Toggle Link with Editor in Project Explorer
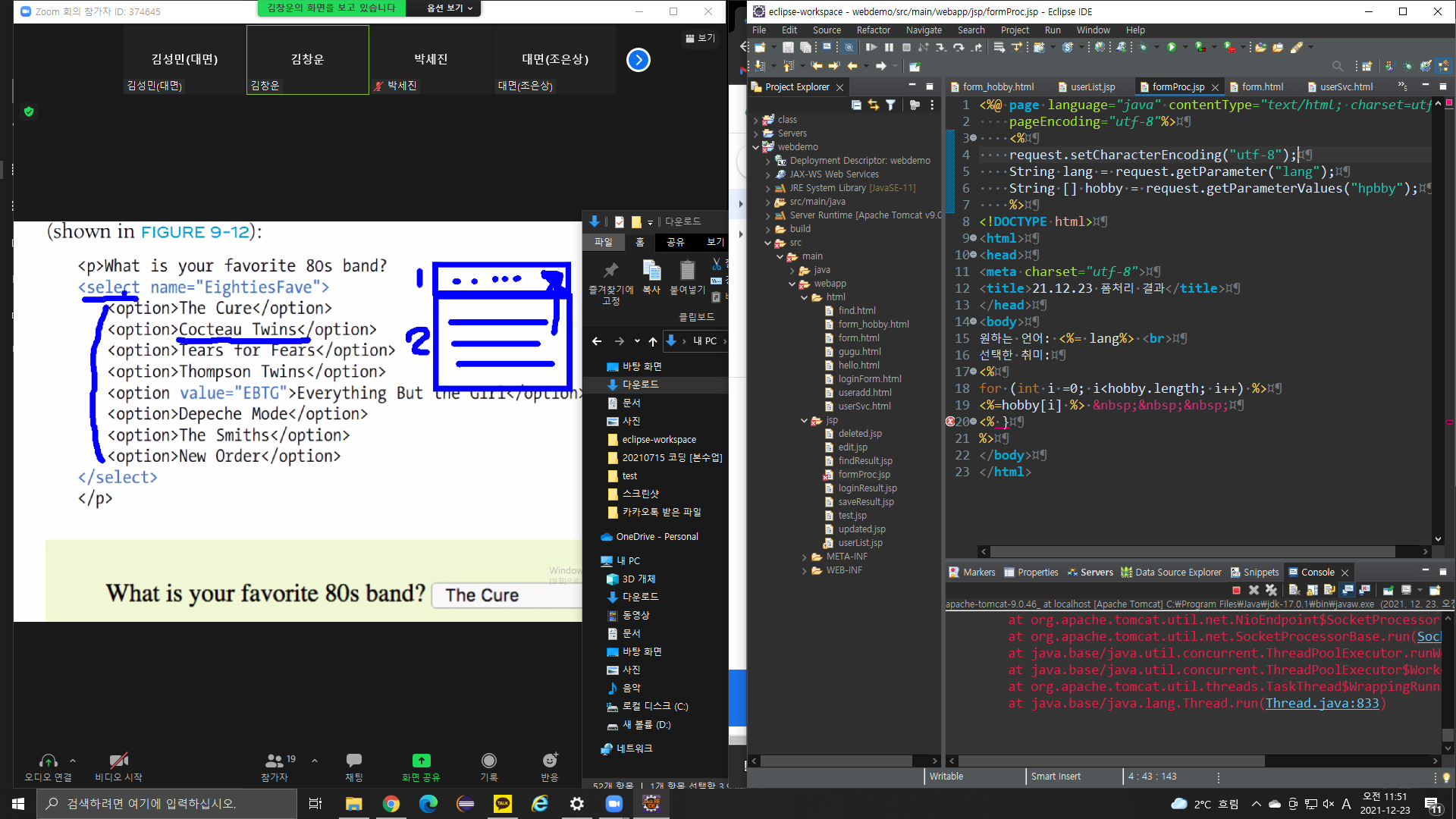Image resolution: width=1456 pixels, height=819 pixels. pos(874,105)
